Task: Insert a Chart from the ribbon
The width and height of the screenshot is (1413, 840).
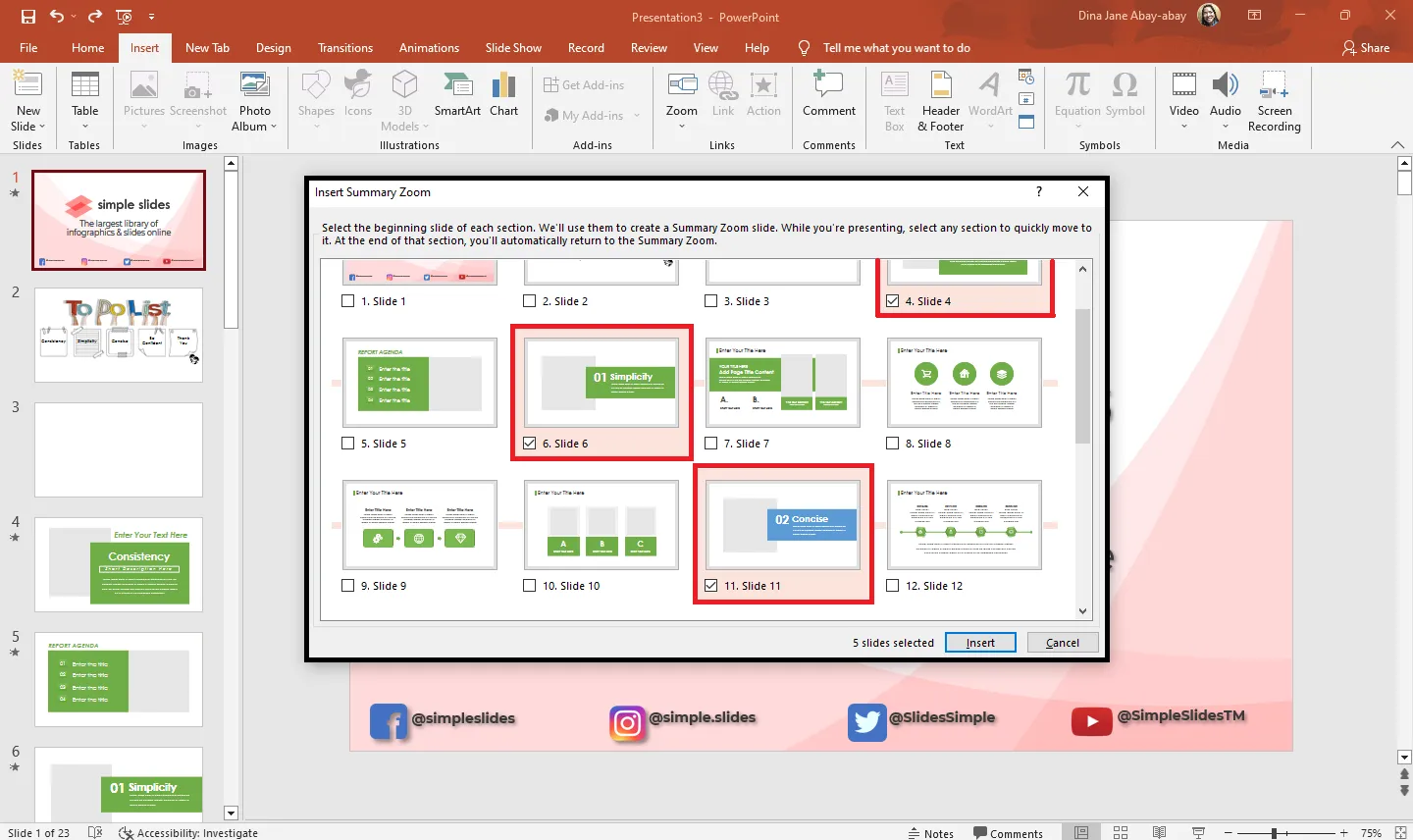Action: [503, 87]
